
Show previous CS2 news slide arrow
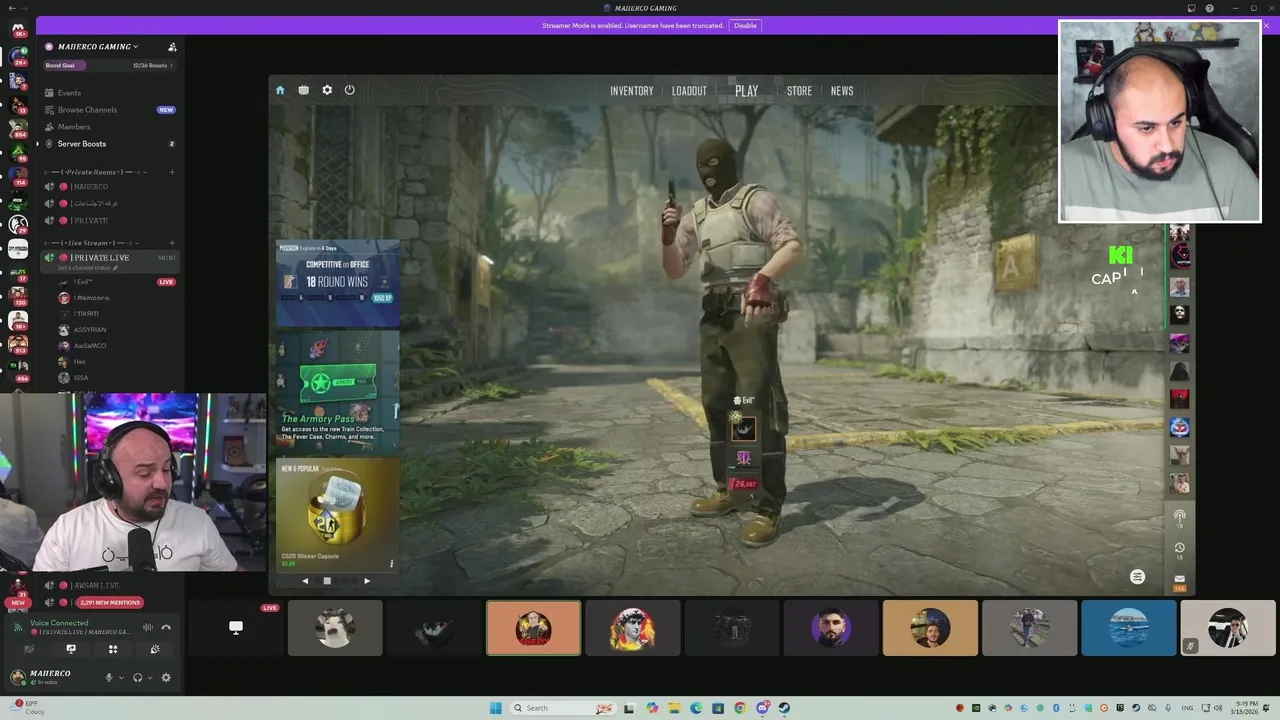(305, 581)
